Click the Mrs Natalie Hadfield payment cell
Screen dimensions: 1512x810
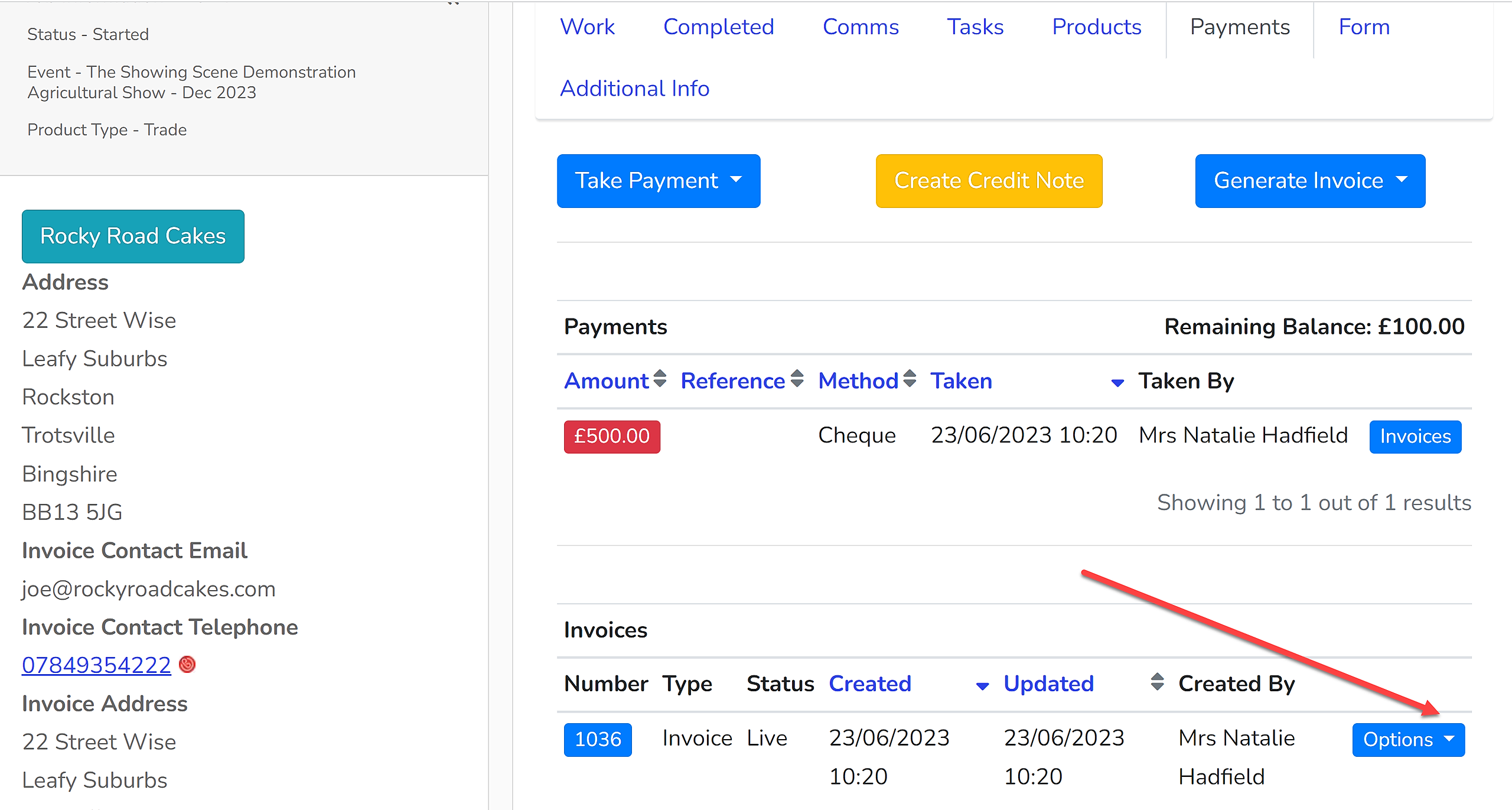(1243, 435)
